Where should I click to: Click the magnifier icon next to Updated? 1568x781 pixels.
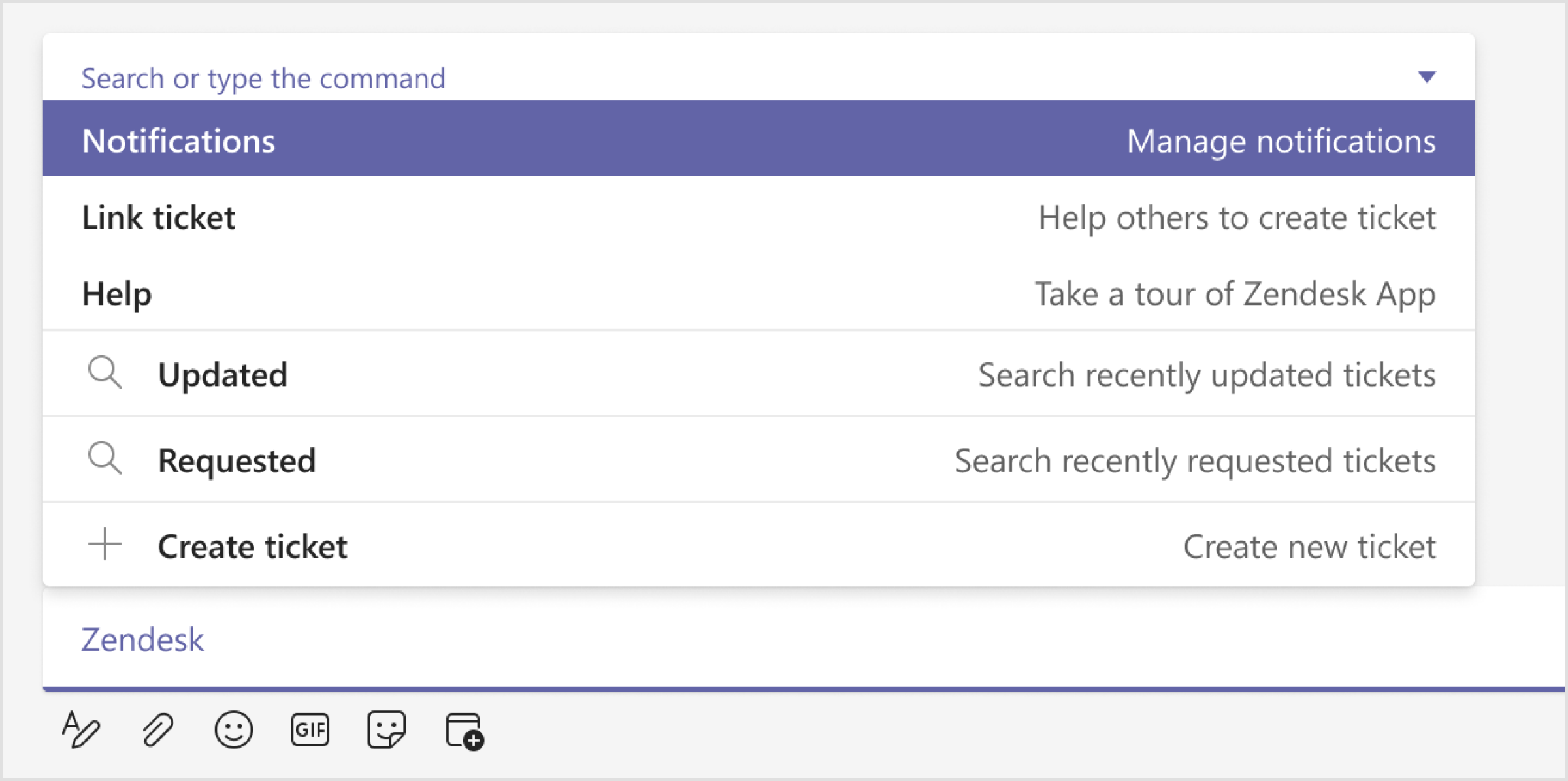click(x=105, y=374)
